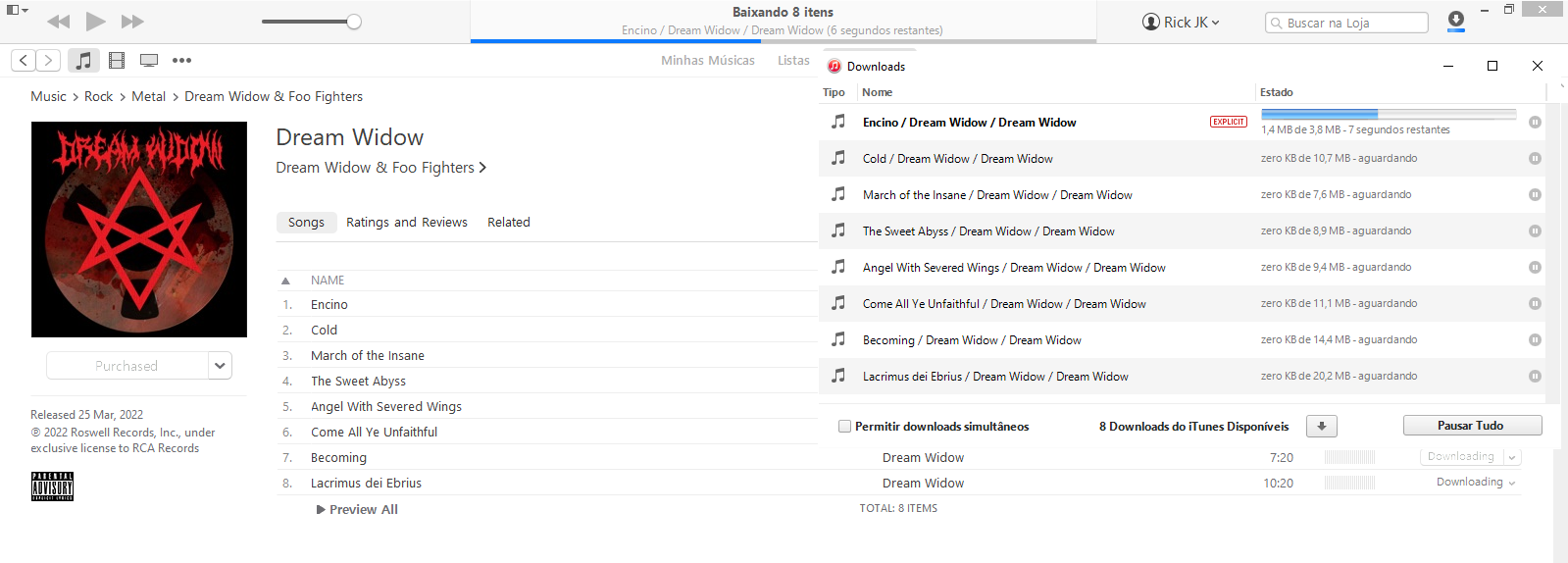The width and height of the screenshot is (1568, 563).
Task: Click the rewind previous track button
Action: coord(59,22)
